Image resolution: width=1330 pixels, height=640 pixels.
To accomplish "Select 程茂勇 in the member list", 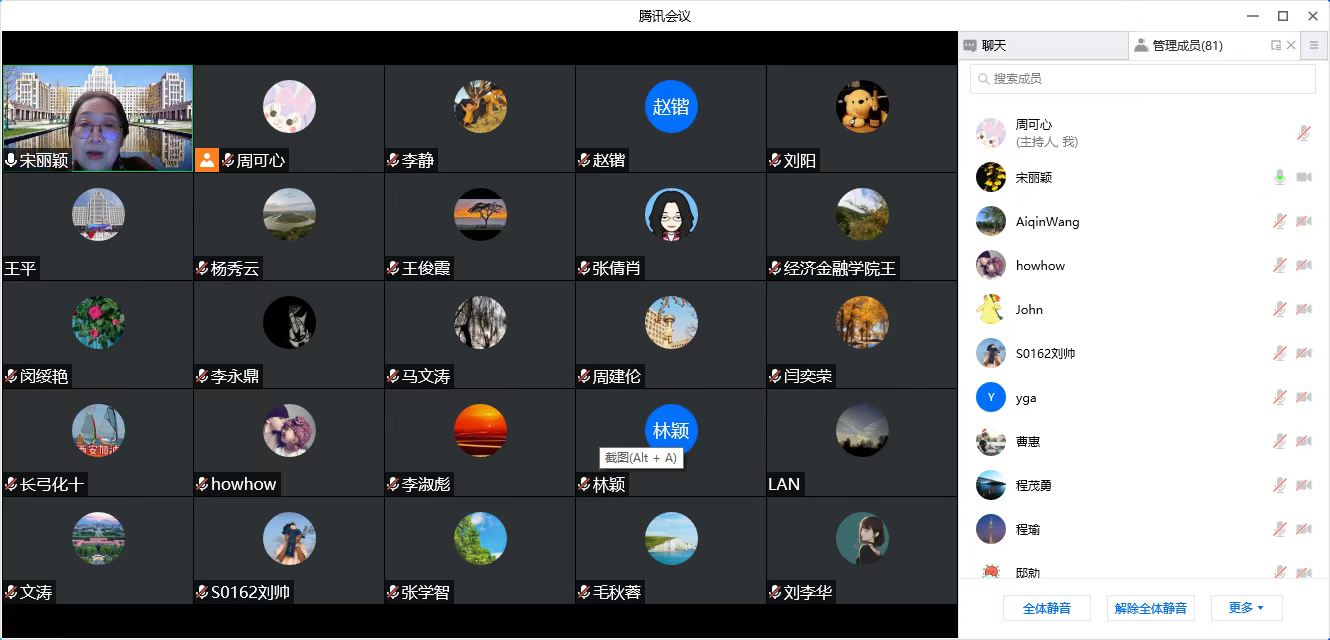I will tap(1143, 485).
